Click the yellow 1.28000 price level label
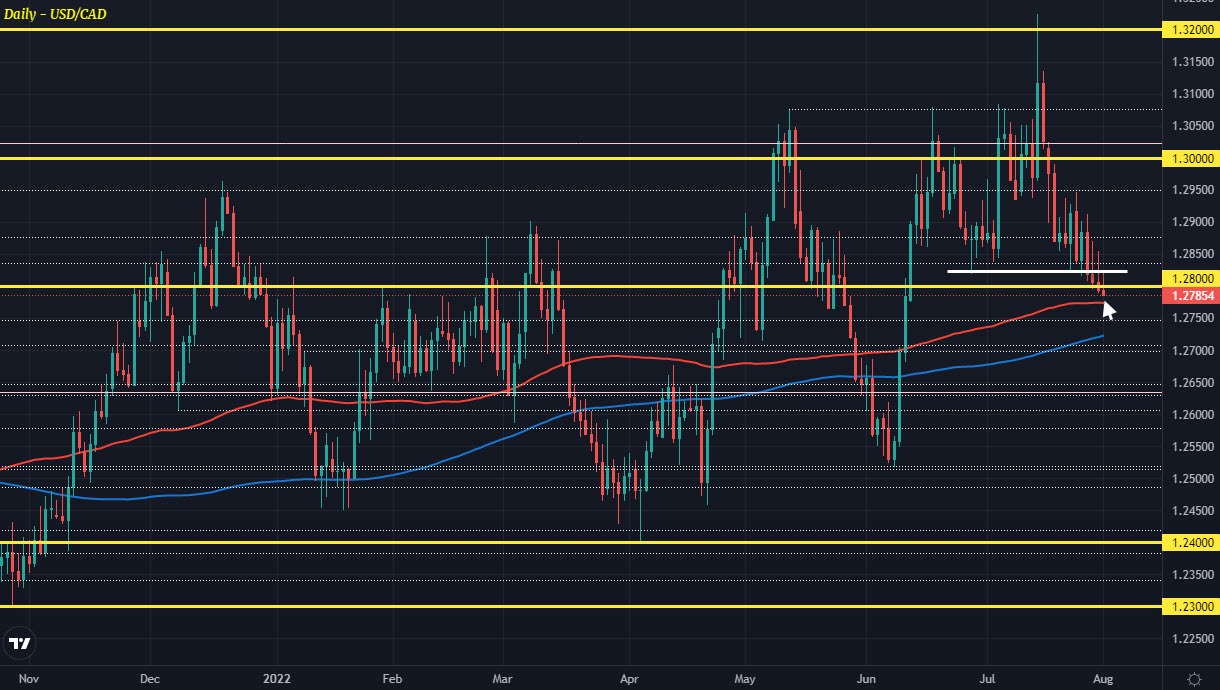The width and height of the screenshot is (1220, 690). [x=1192, y=279]
